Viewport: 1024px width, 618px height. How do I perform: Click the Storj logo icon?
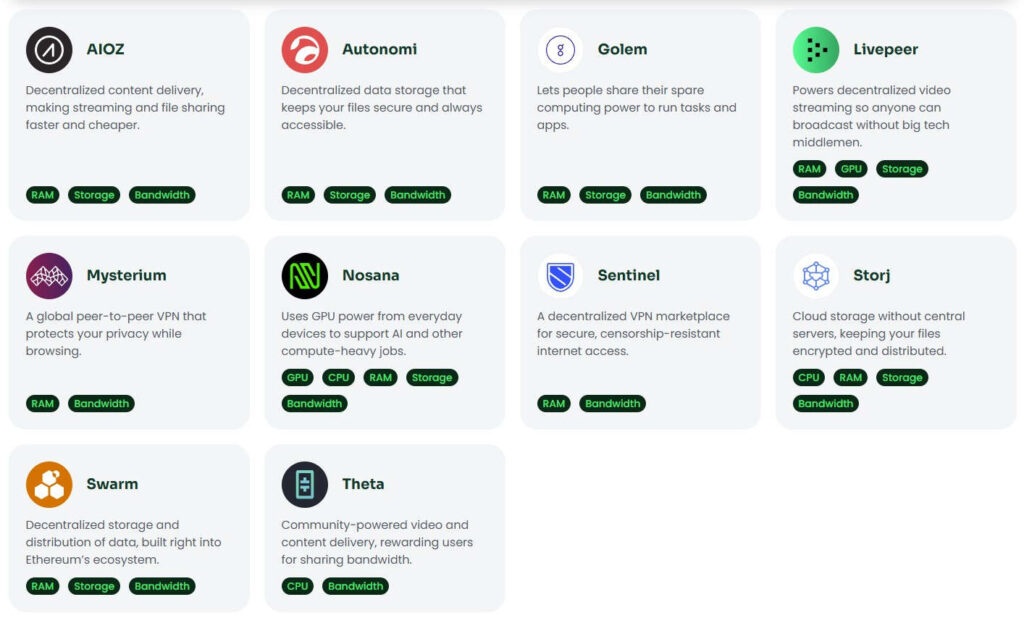coord(816,276)
